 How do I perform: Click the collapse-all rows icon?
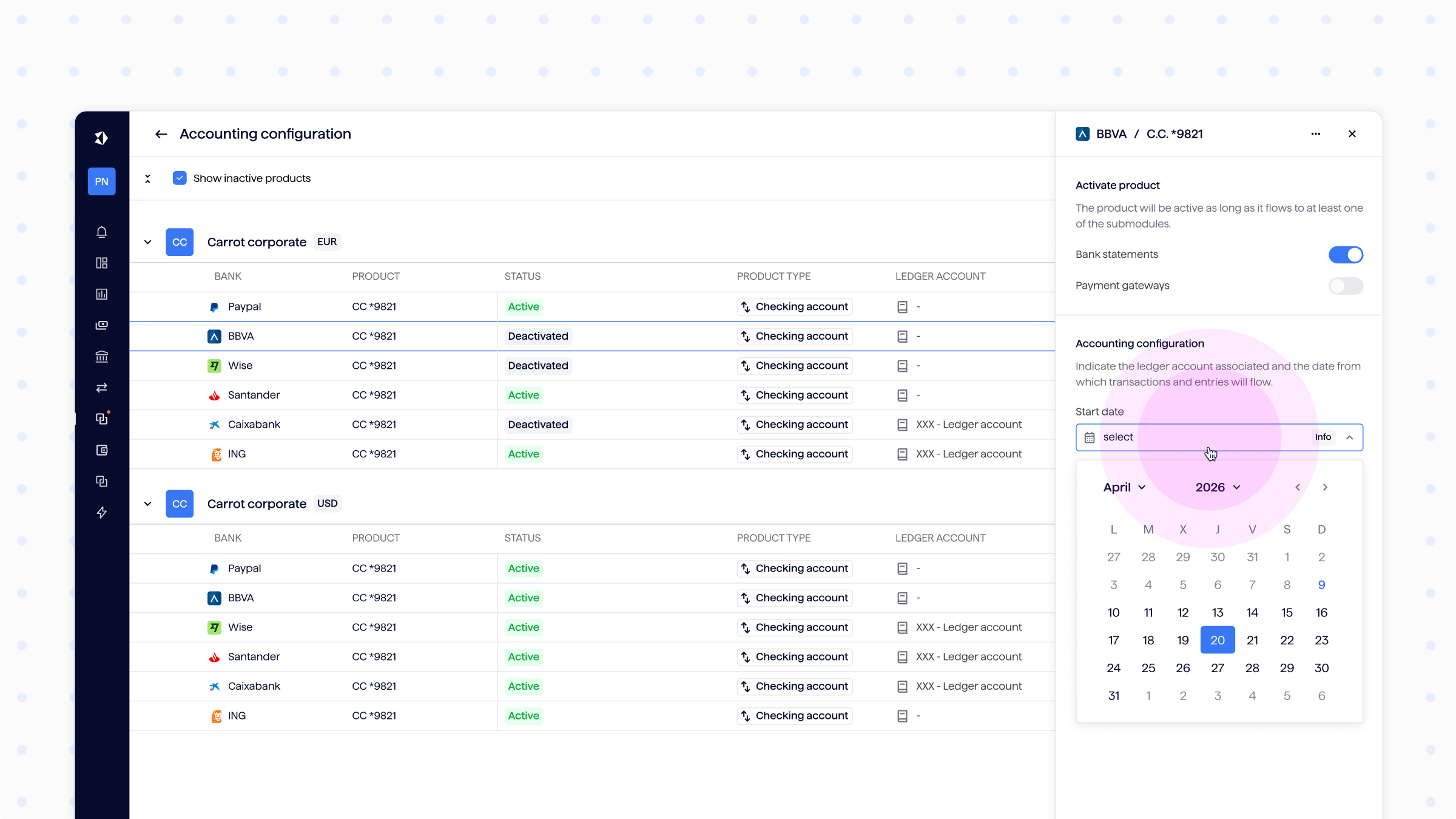(147, 178)
